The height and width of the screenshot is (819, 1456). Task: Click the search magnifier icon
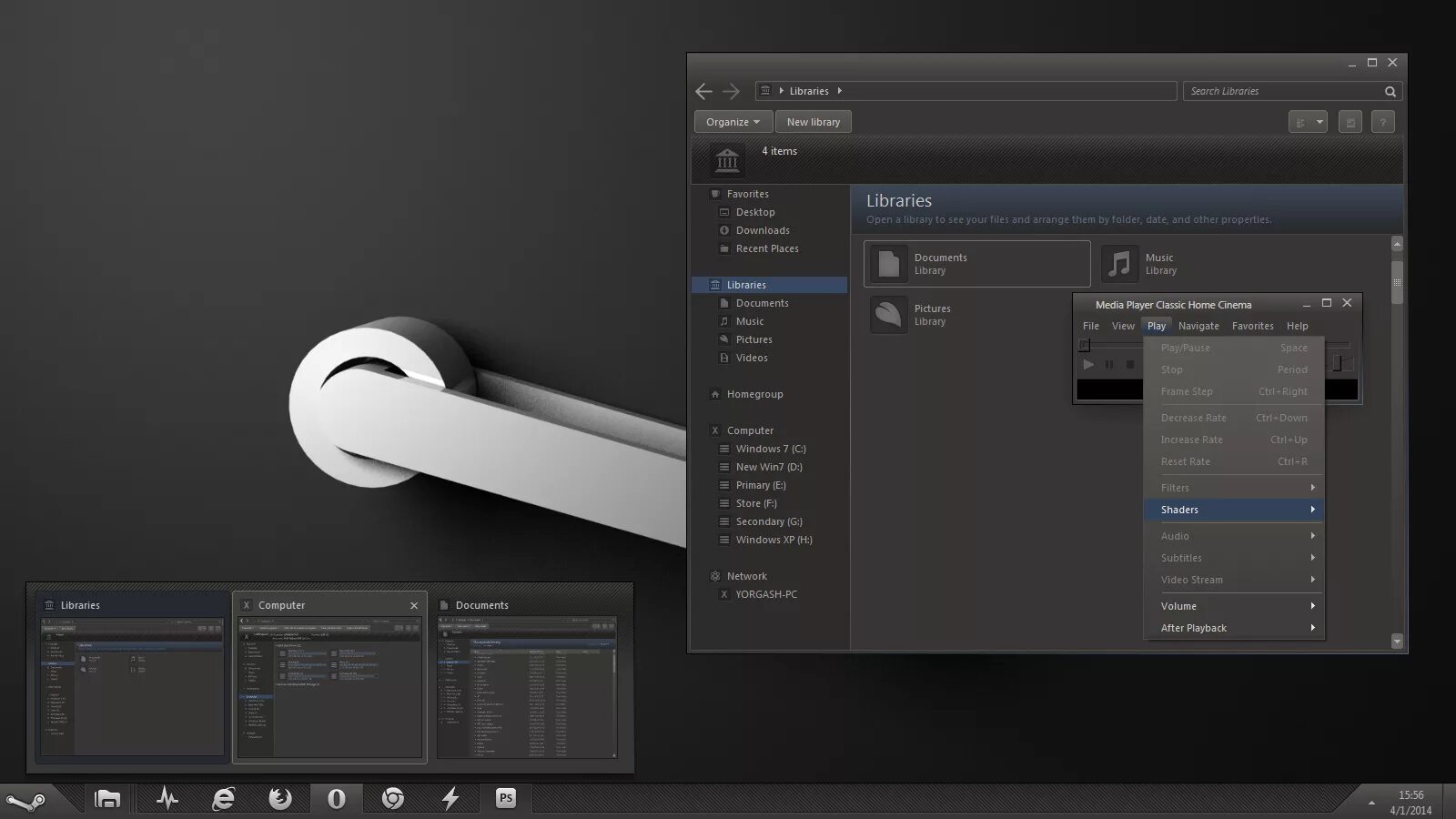click(x=1390, y=91)
